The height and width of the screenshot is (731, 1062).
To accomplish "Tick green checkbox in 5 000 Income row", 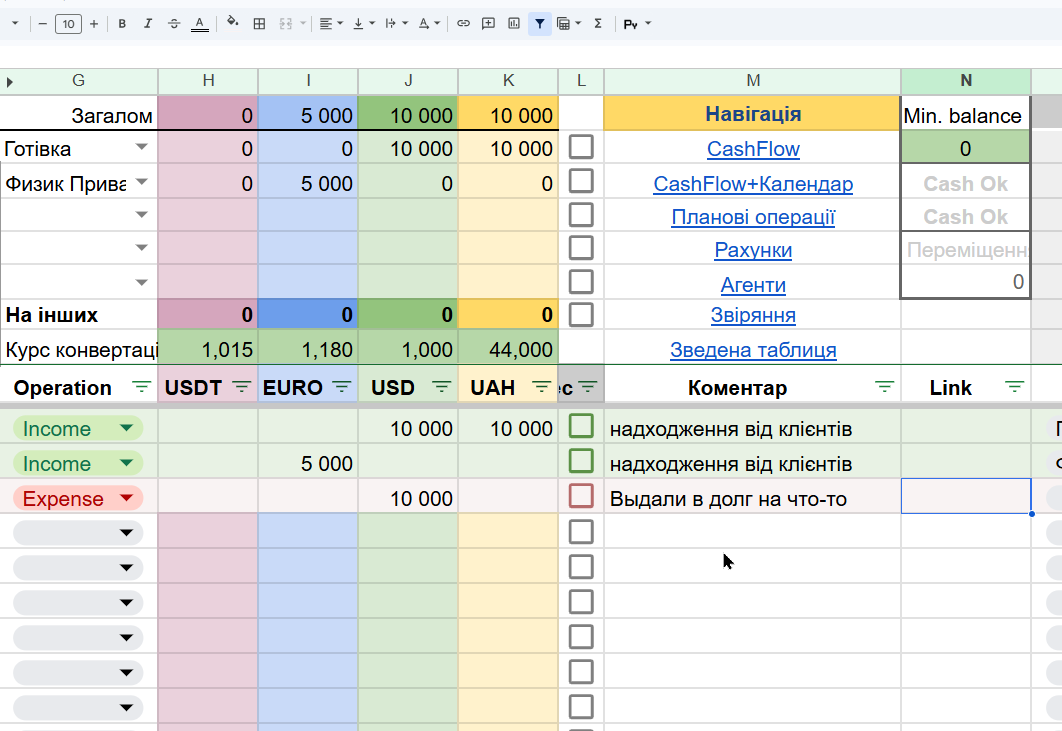I will click(x=581, y=461).
